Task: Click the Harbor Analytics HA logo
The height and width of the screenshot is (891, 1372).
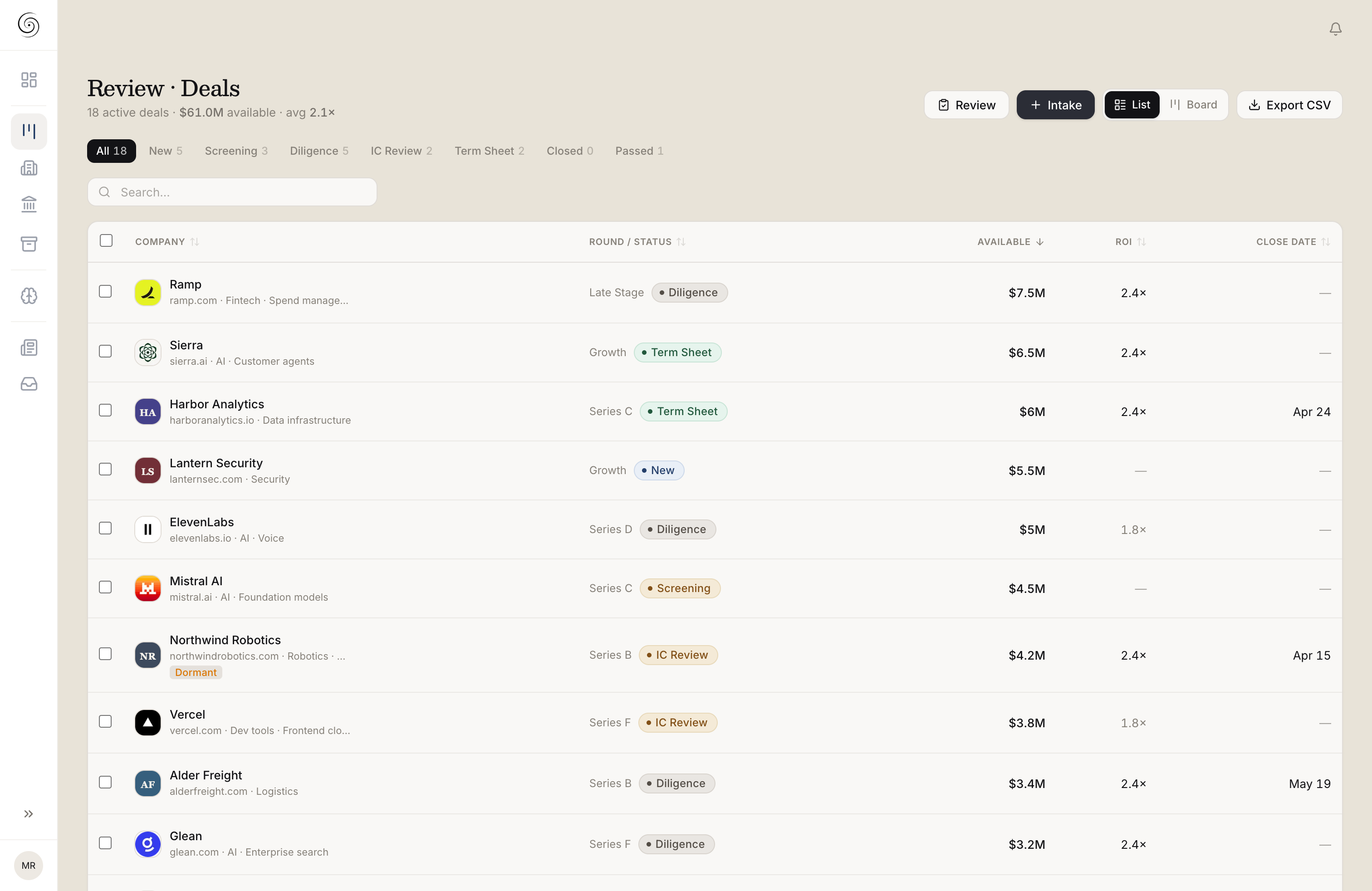Action: 147,411
